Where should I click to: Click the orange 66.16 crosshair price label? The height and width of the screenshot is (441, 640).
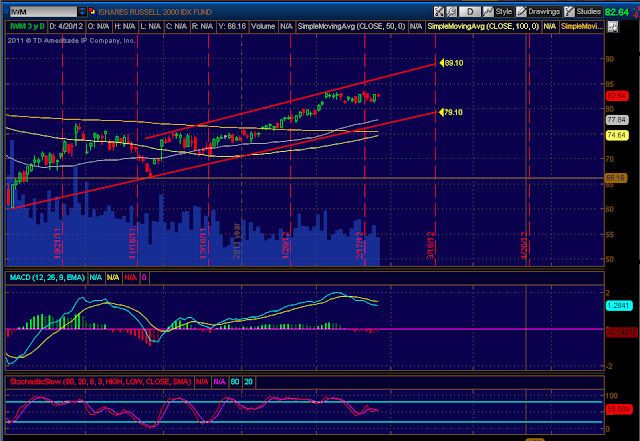click(616, 178)
